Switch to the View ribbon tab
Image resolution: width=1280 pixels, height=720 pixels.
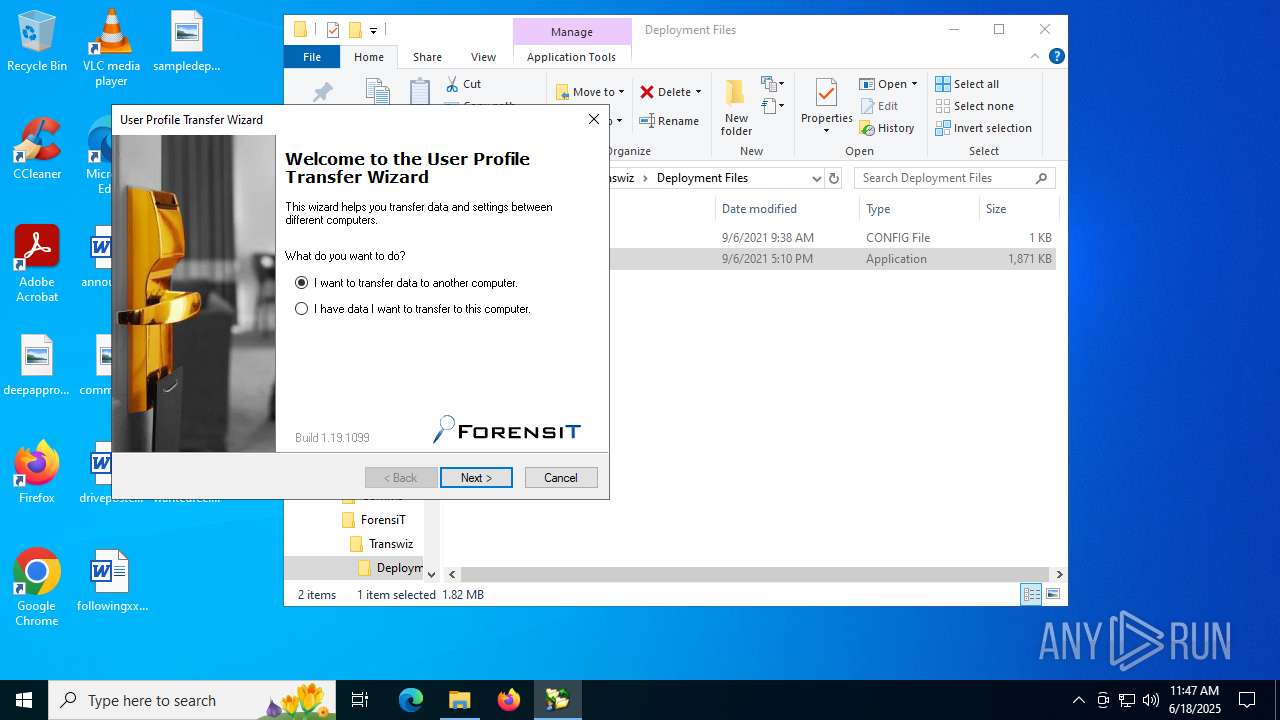[x=483, y=57]
